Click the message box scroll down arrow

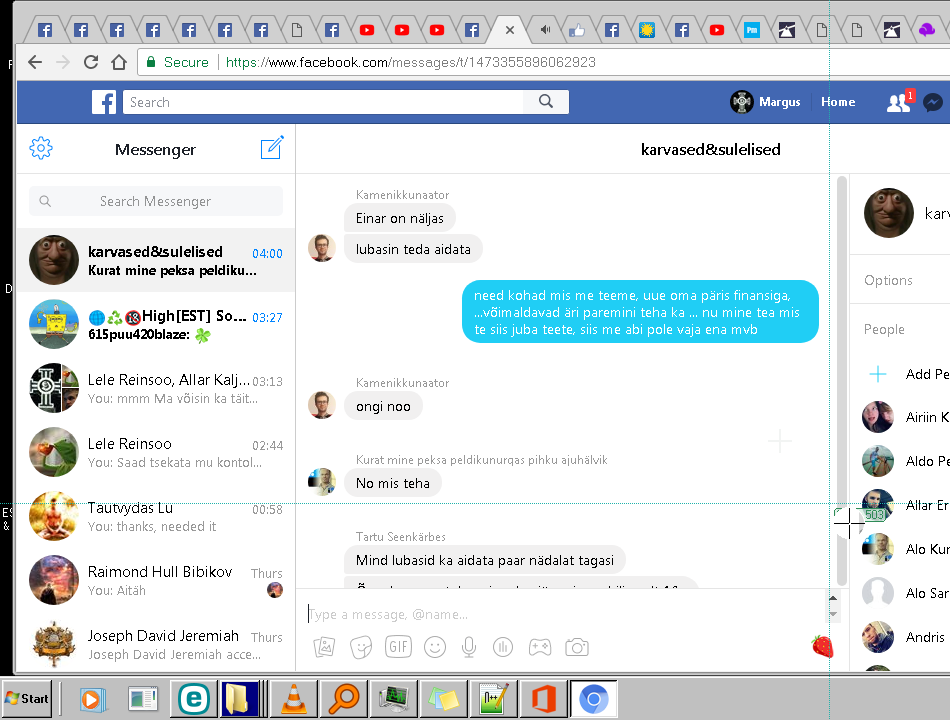tap(833, 614)
